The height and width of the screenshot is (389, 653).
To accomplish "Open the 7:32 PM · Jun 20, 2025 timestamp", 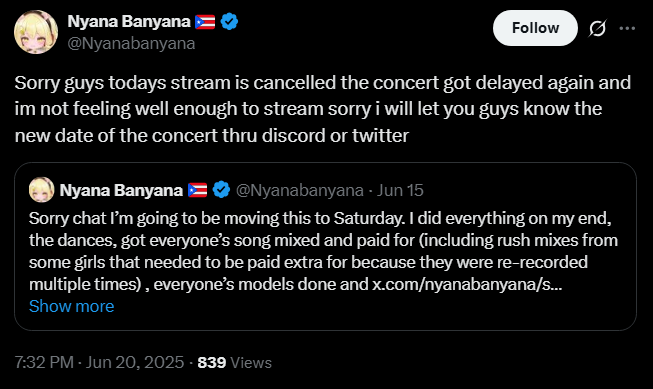I will [x=99, y=362].
